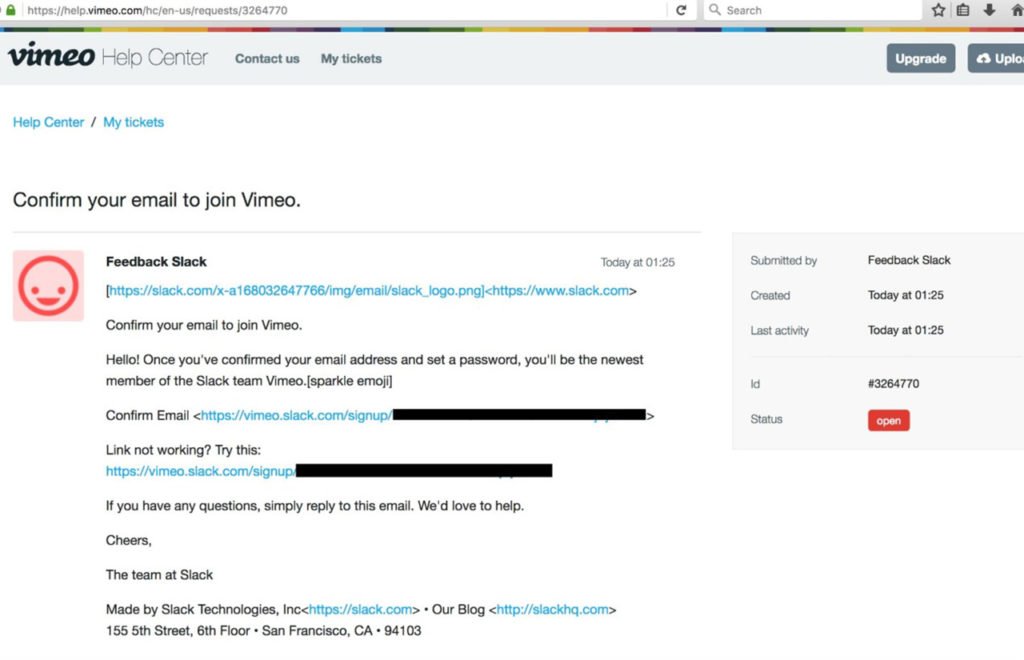Click the red open status badge
Screen dimensions: 1024x660
pyautogui.click(x=888, y=420)
